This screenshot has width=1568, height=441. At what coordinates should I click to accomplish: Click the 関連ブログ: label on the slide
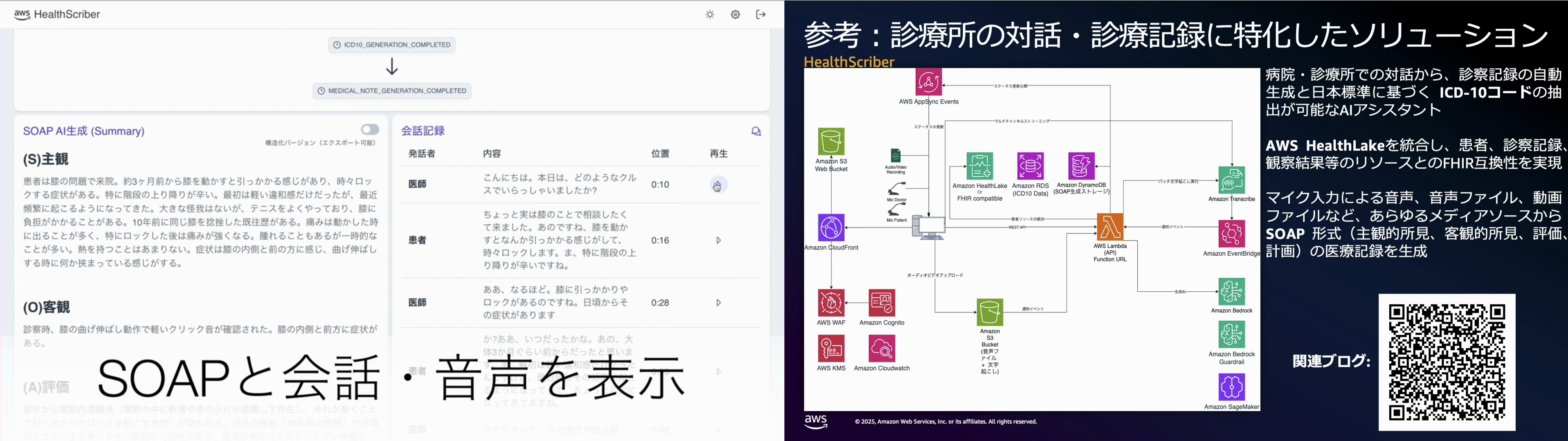click(x=1331, y=361)
